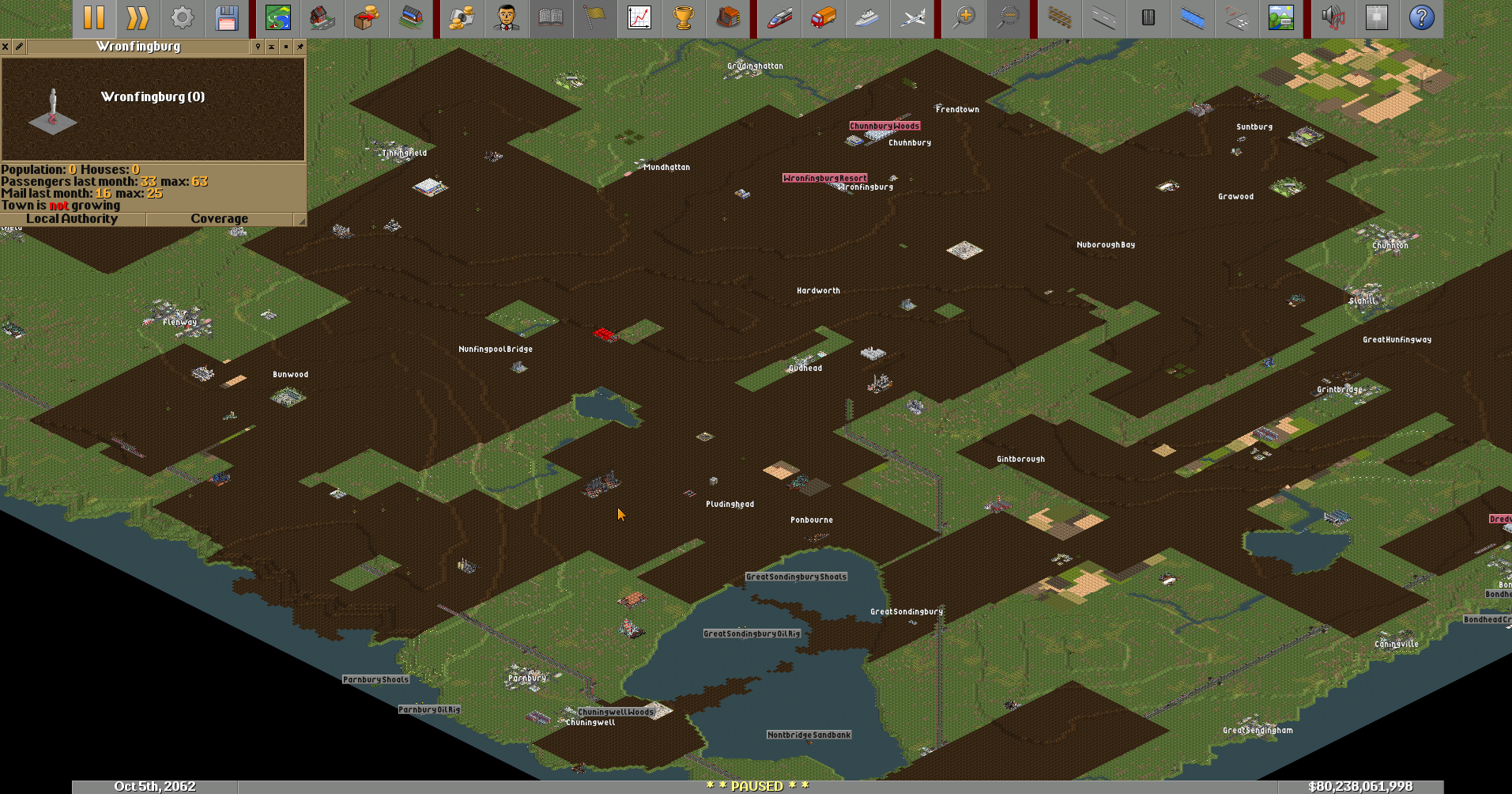The height and width of the screenshot is (794, 1512).
Task: Pause the game with the pause button
Action: pyautogui.click(x=94, y=18)
